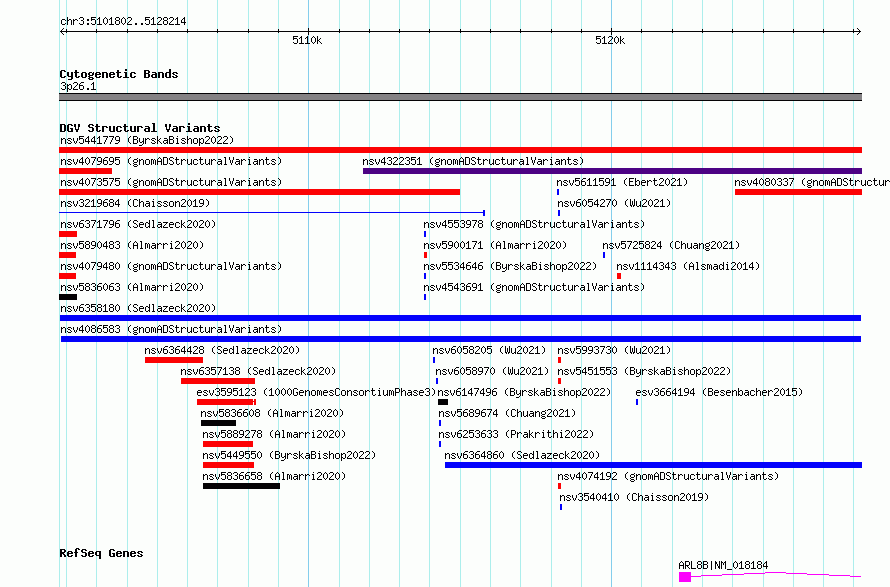Click nsv4553978 gnomAD variant label
This screenshot has height=587, width=890.
(534, 224)
